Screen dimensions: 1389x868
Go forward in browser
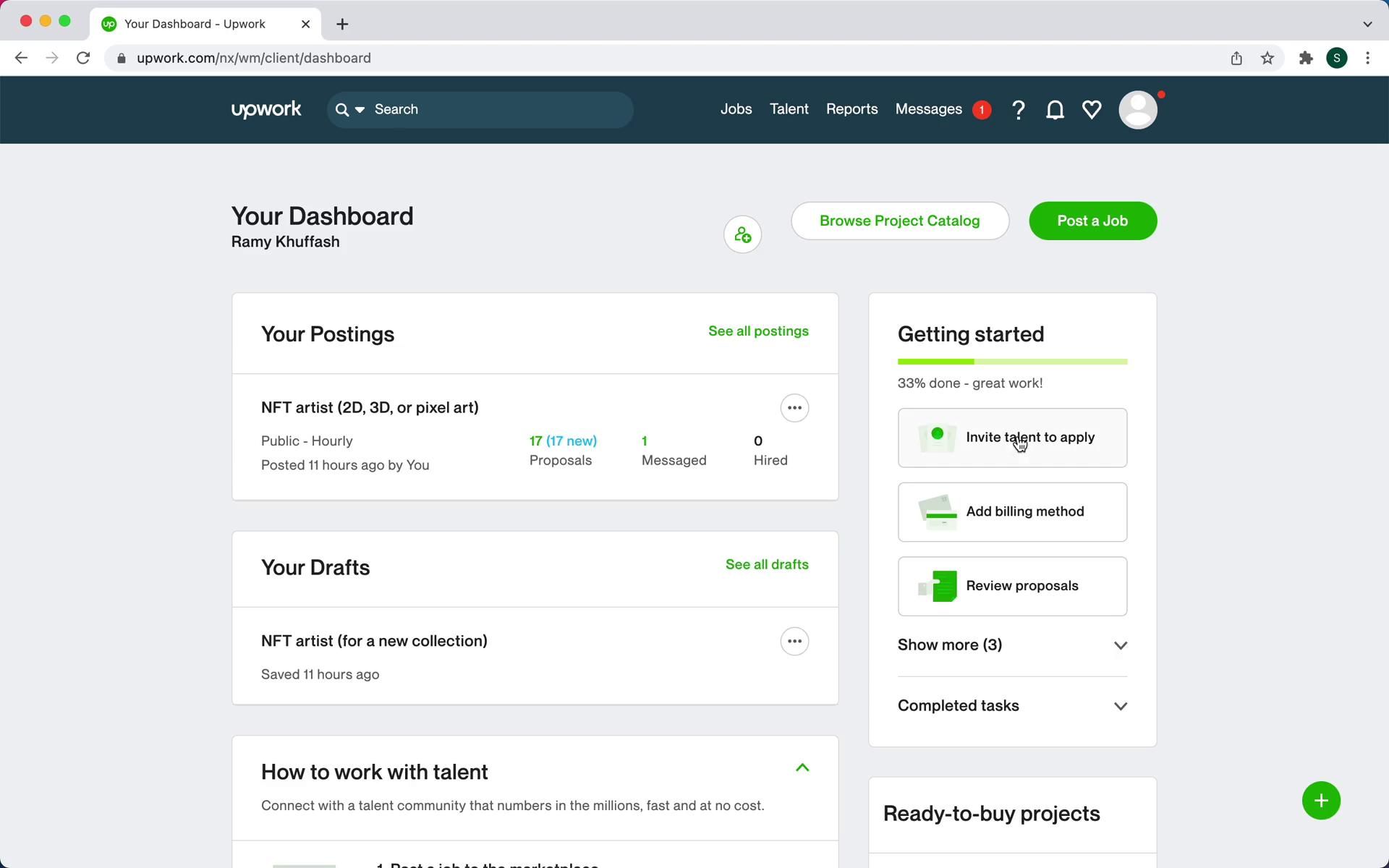click(x=51, y=58)
